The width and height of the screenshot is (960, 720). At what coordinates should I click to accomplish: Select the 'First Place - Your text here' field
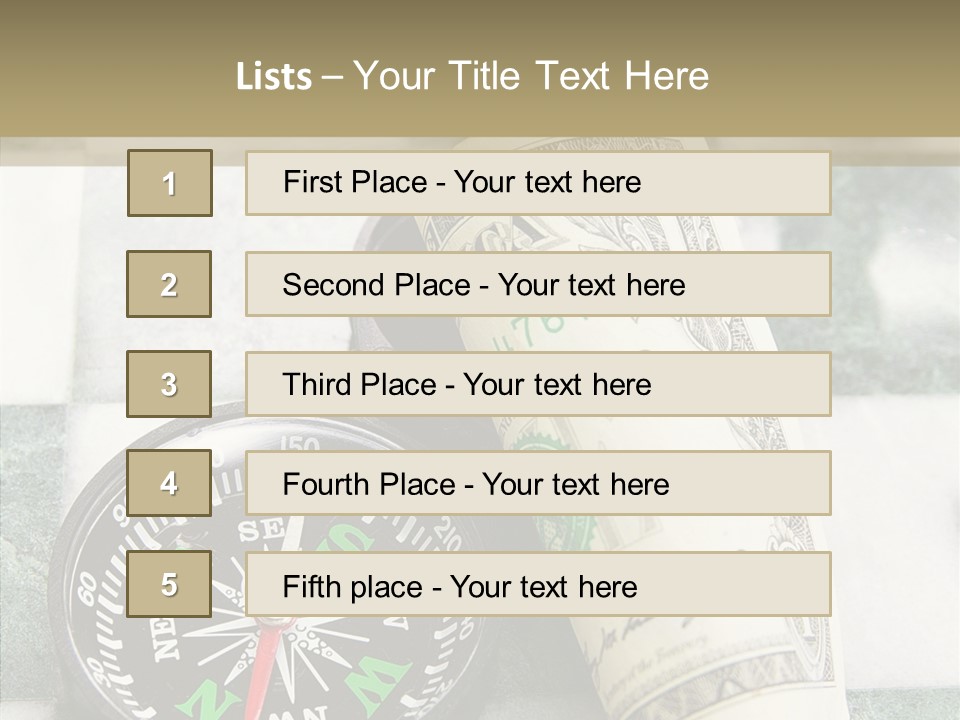pyautogui.click(x=538, y=183)
